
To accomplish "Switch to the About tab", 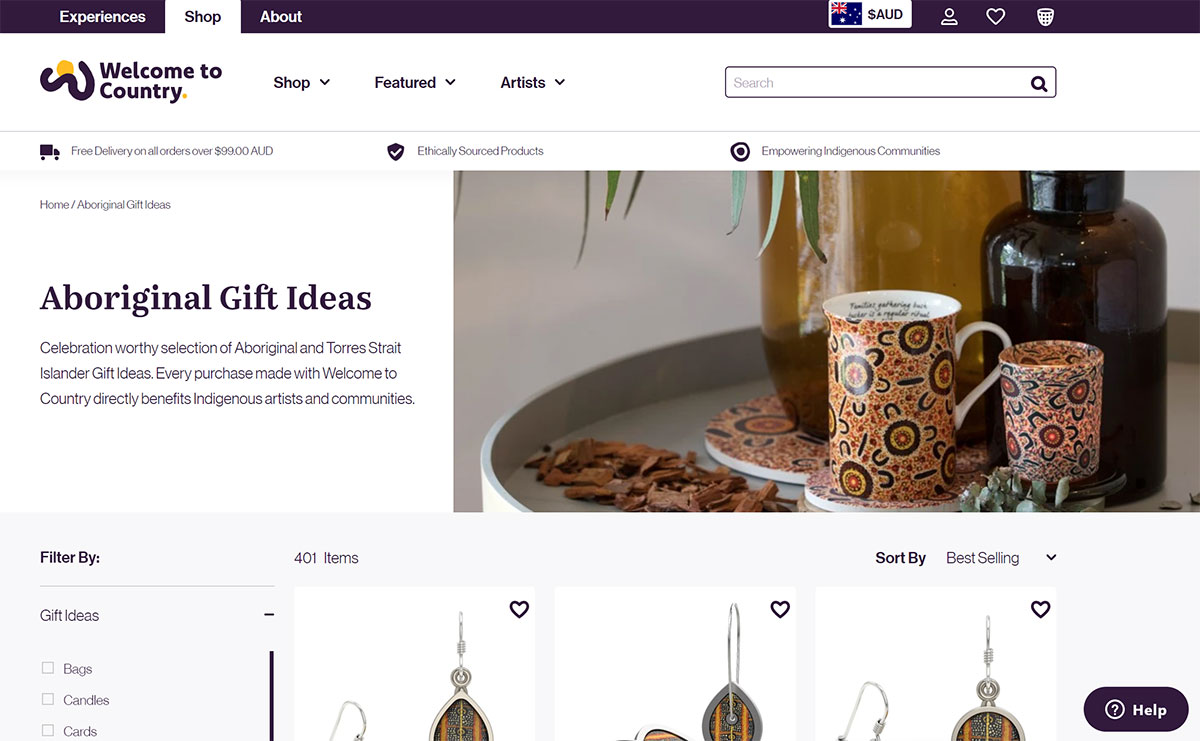I will point(281,17).
